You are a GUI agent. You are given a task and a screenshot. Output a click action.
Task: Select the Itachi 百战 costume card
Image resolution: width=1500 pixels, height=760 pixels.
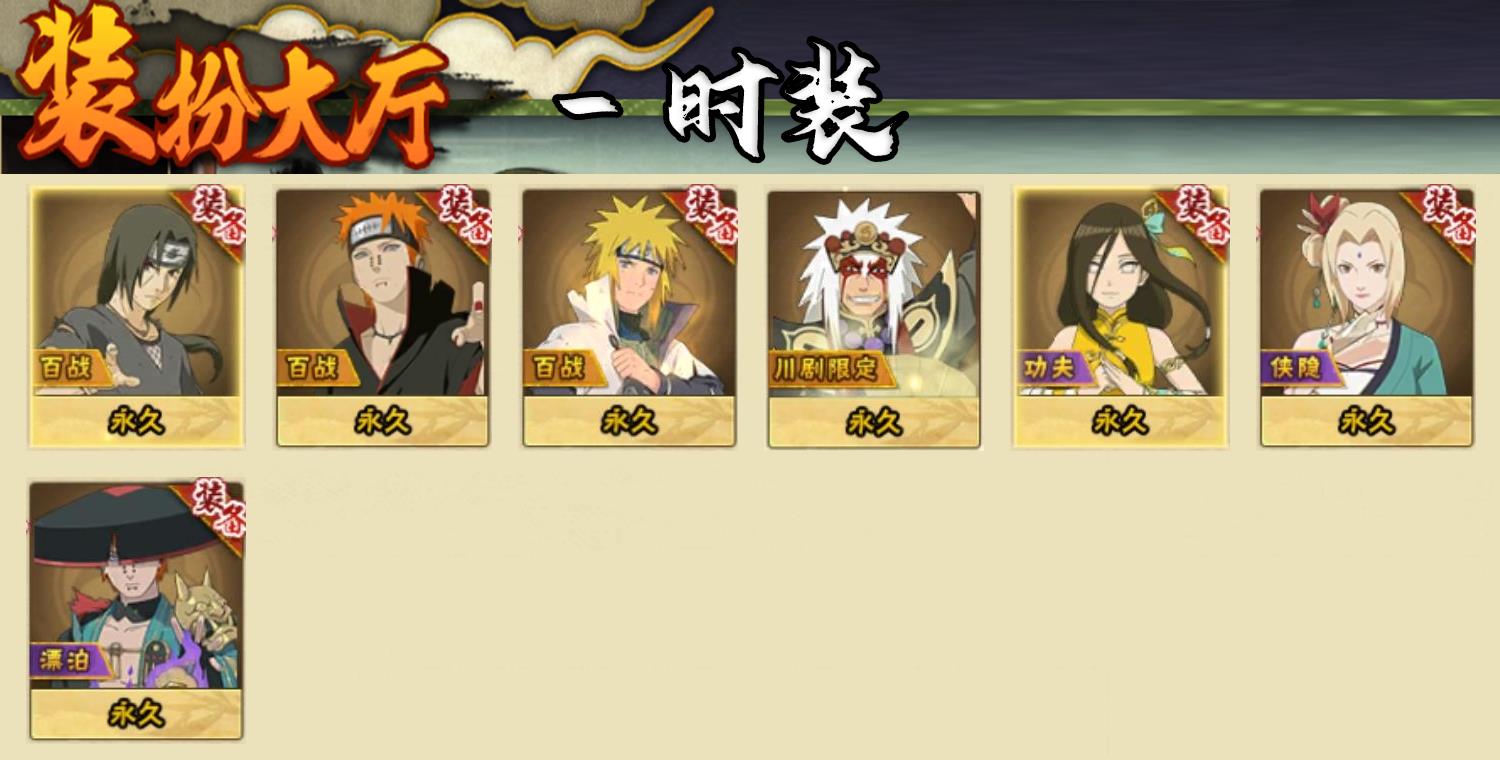pyautogui.click(x=137, y=316)
